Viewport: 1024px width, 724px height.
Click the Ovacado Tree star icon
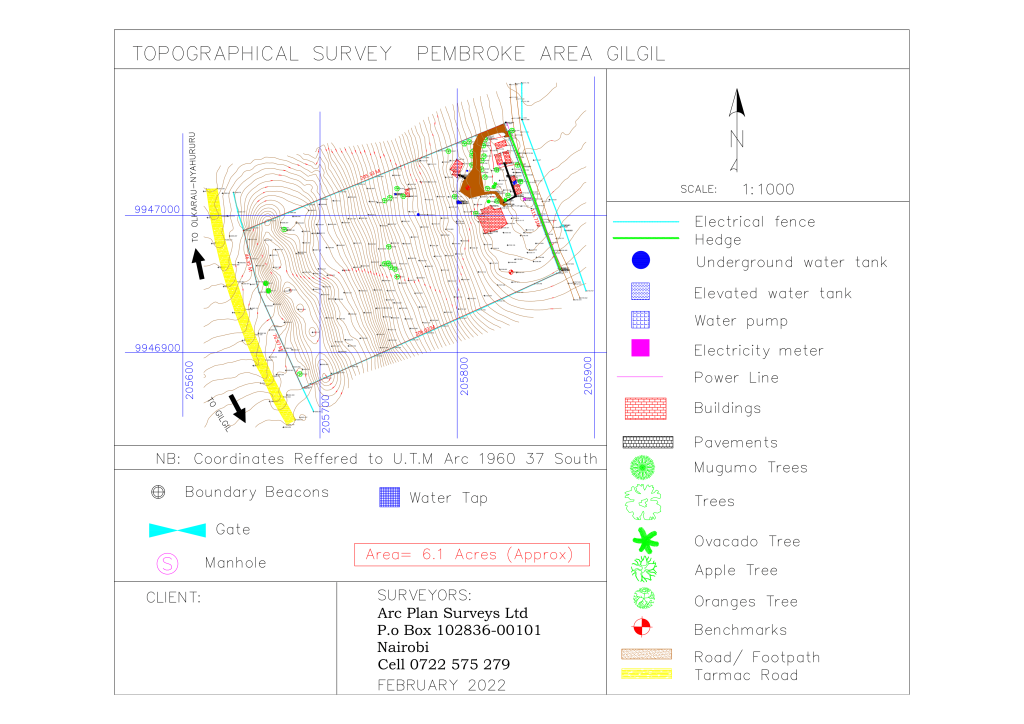pyautogui.click(x=643, y=540)
